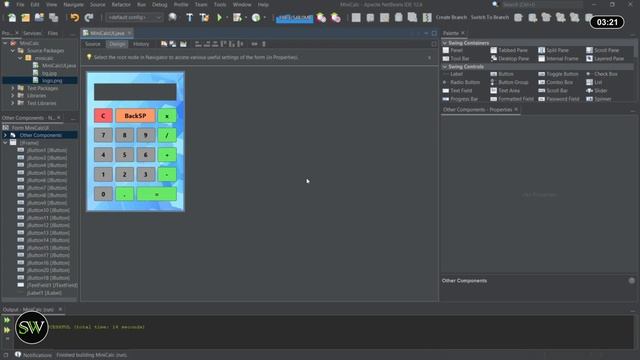Pick the Check Box palette item
Image resolution: width=640 pixels, height=360 pixels.
(x=602, y=74)
